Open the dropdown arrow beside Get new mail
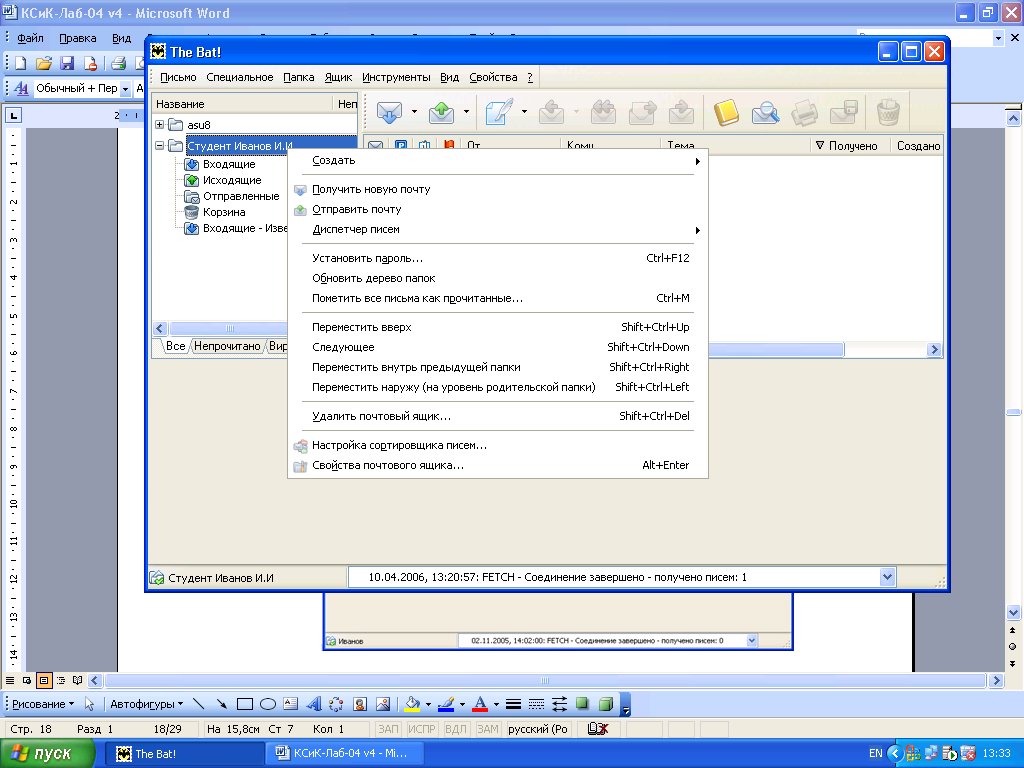 point(414,112)
